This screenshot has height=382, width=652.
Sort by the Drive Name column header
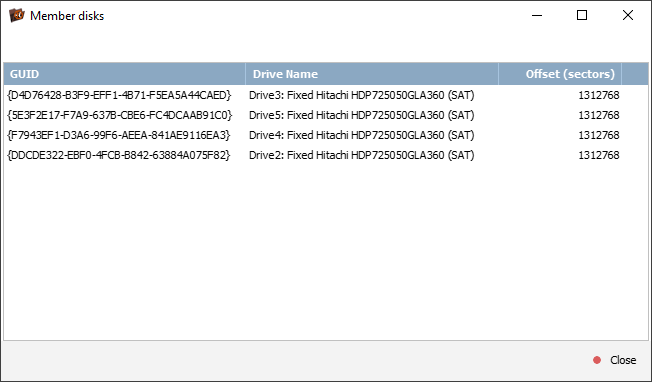click(372, 74)
